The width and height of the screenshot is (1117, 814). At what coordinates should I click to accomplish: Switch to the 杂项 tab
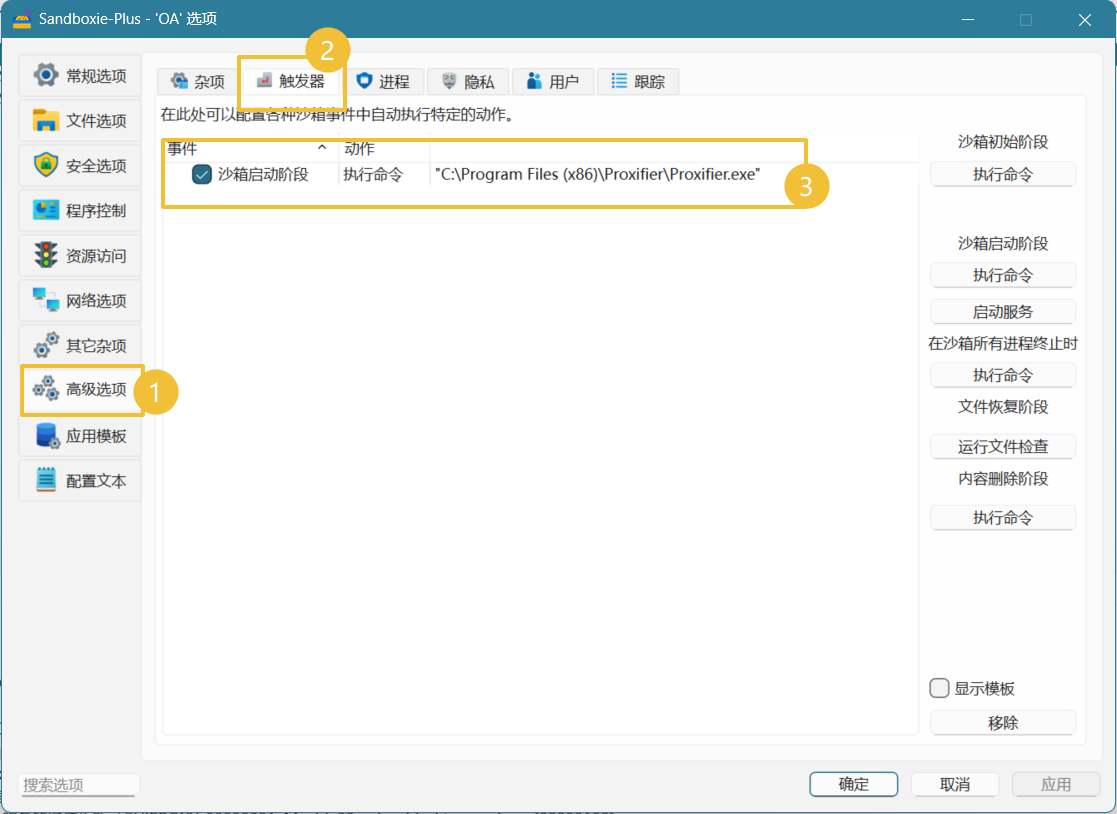(x=196, y=82)
